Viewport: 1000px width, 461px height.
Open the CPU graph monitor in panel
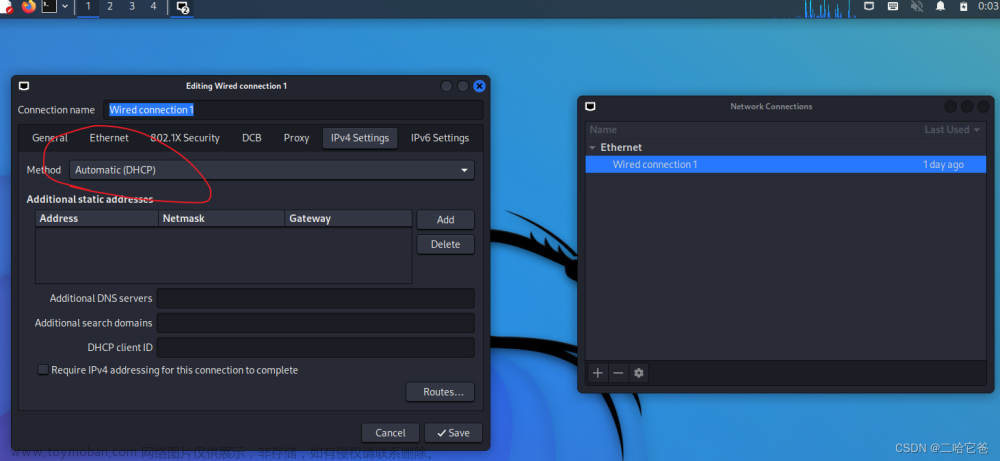[x=828, y=8]
